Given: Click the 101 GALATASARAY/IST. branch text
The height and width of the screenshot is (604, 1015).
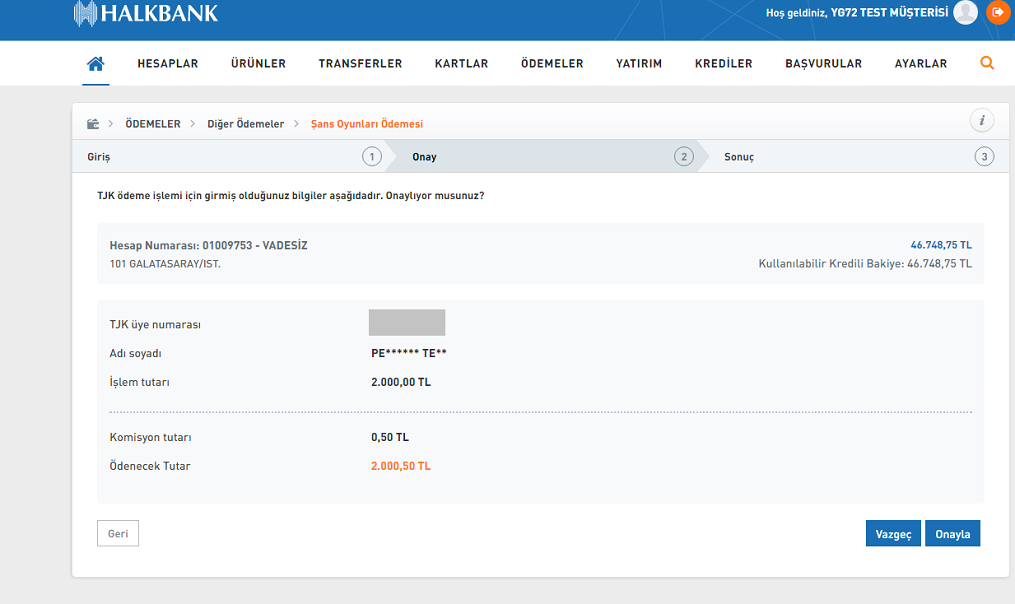Looking at the screenshot, I should (x=165, y=264).
